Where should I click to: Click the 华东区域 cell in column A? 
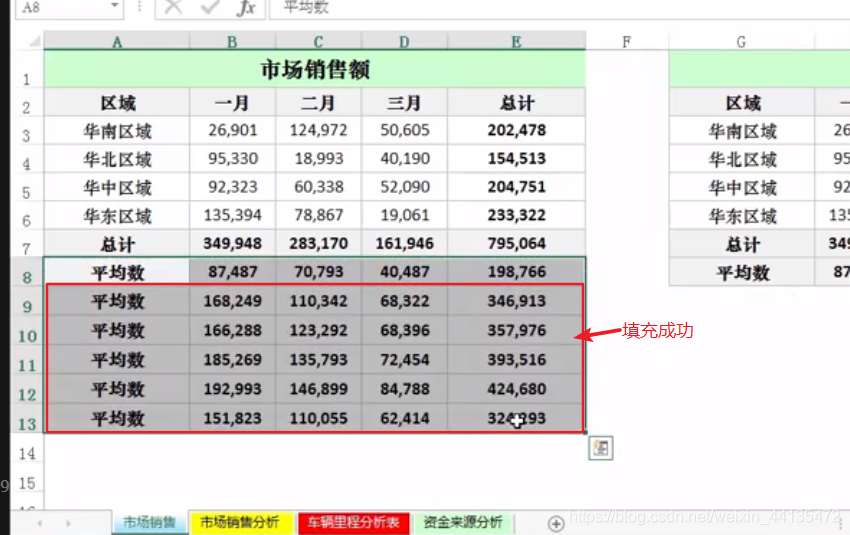click(x=117, y=216)
